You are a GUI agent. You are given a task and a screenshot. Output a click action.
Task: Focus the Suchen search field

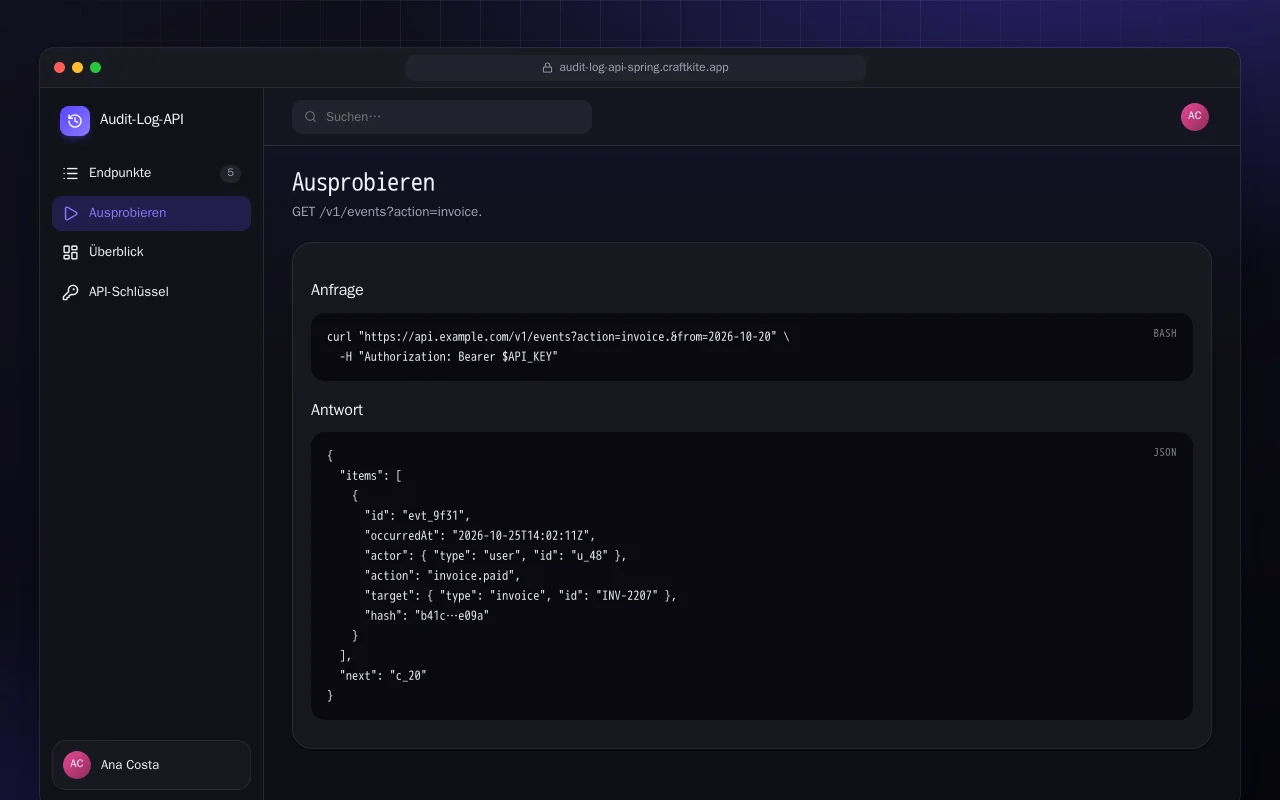442,117
